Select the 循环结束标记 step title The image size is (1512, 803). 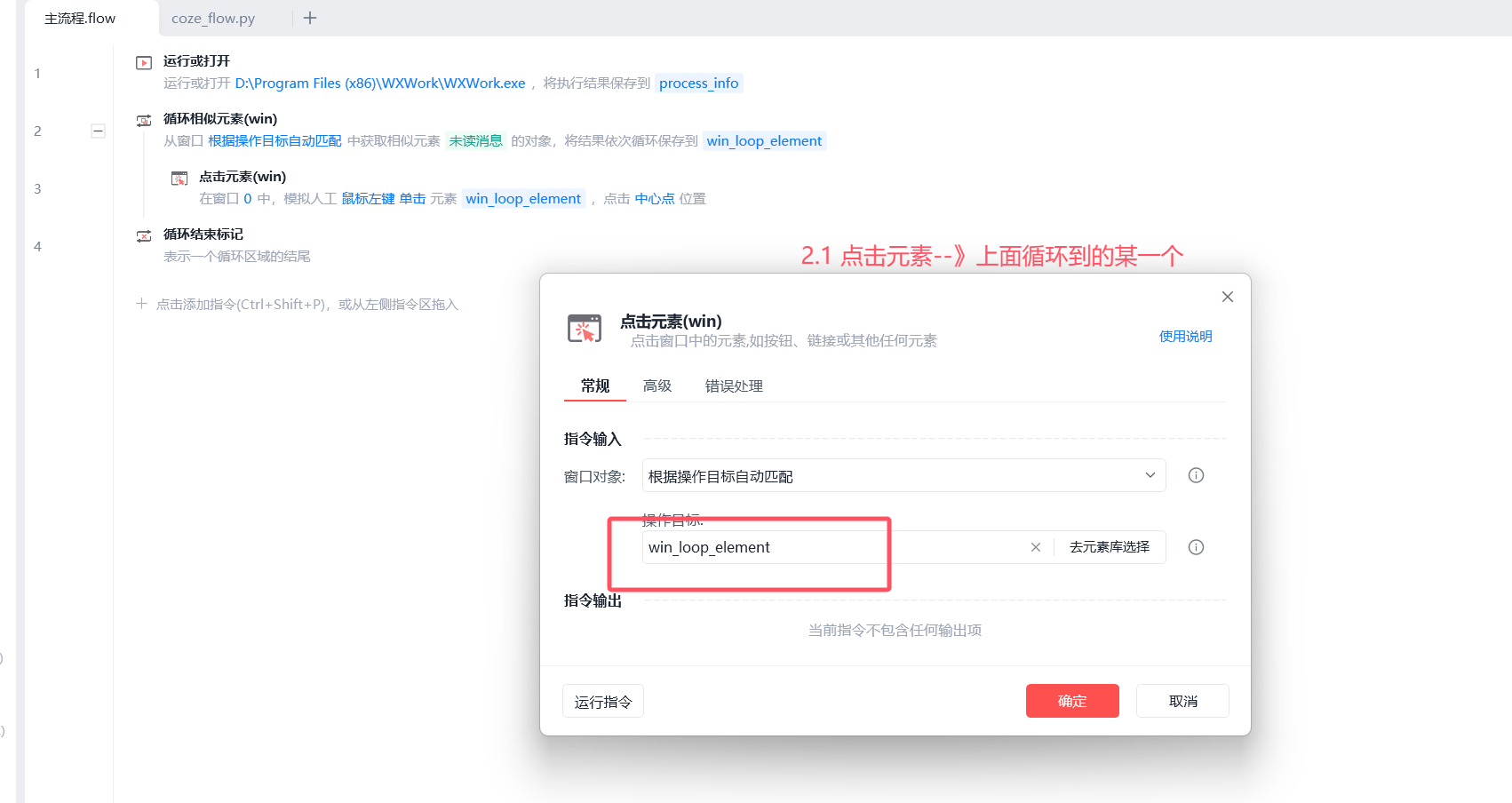click(x=203, y=234)
